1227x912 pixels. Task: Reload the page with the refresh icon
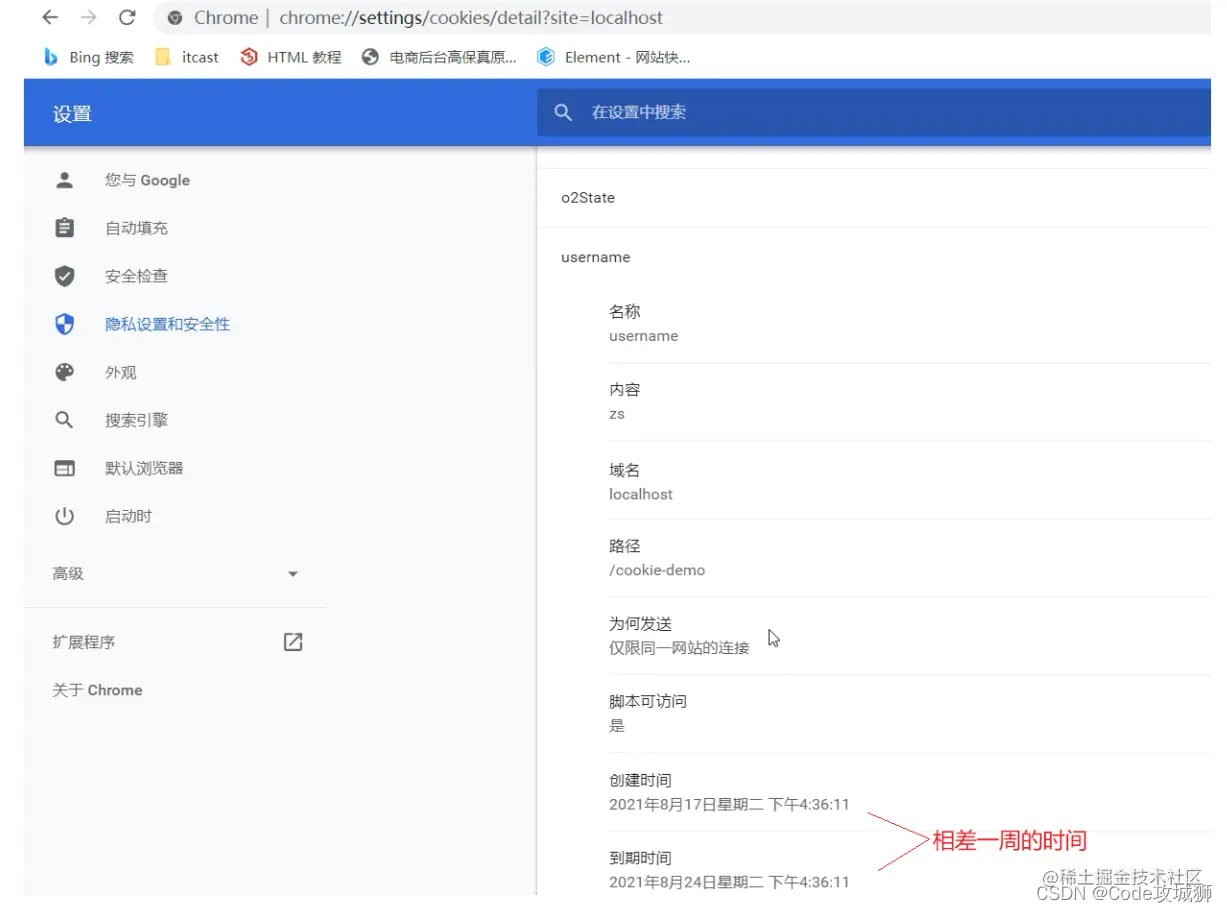pyautogui.click(x=126, y=17)
